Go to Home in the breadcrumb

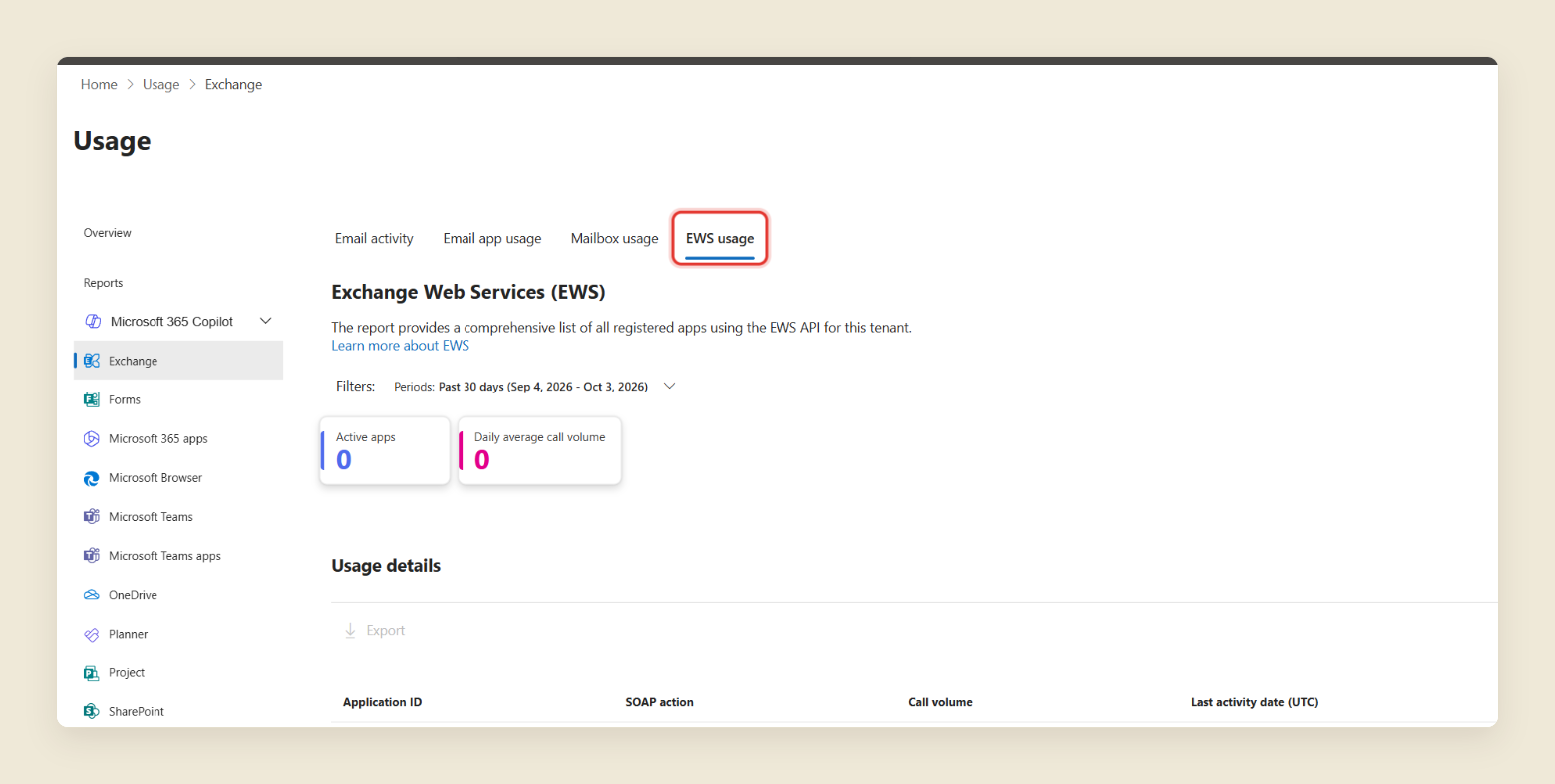pos(99,85)
